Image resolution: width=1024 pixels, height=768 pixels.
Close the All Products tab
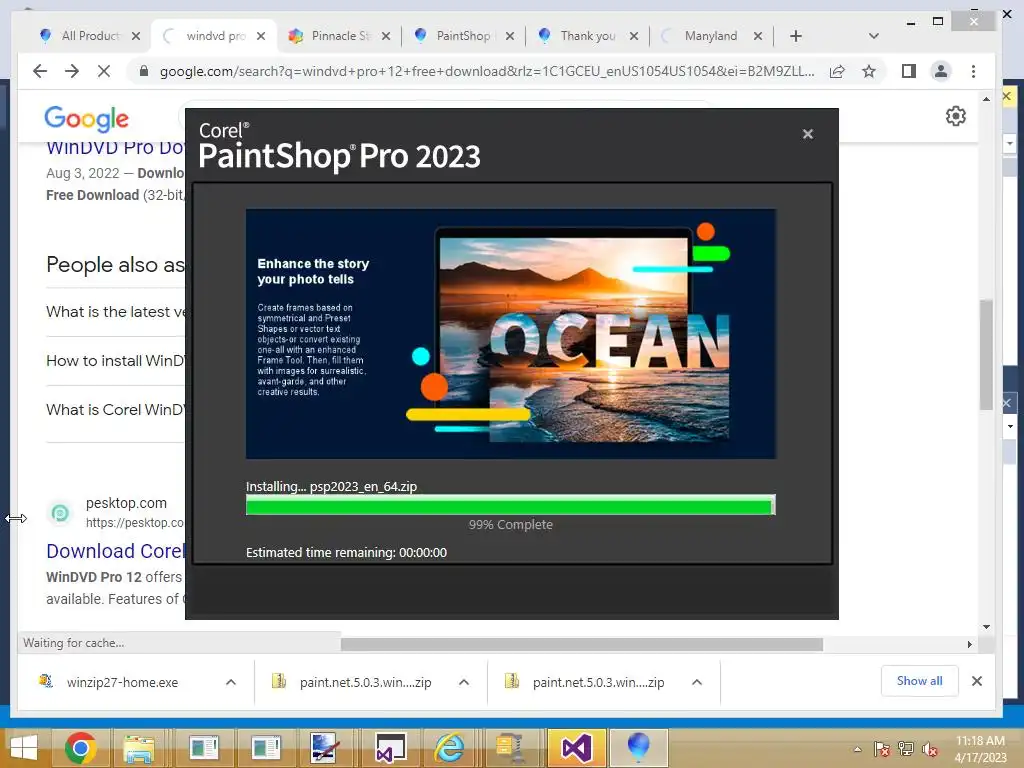136,36
